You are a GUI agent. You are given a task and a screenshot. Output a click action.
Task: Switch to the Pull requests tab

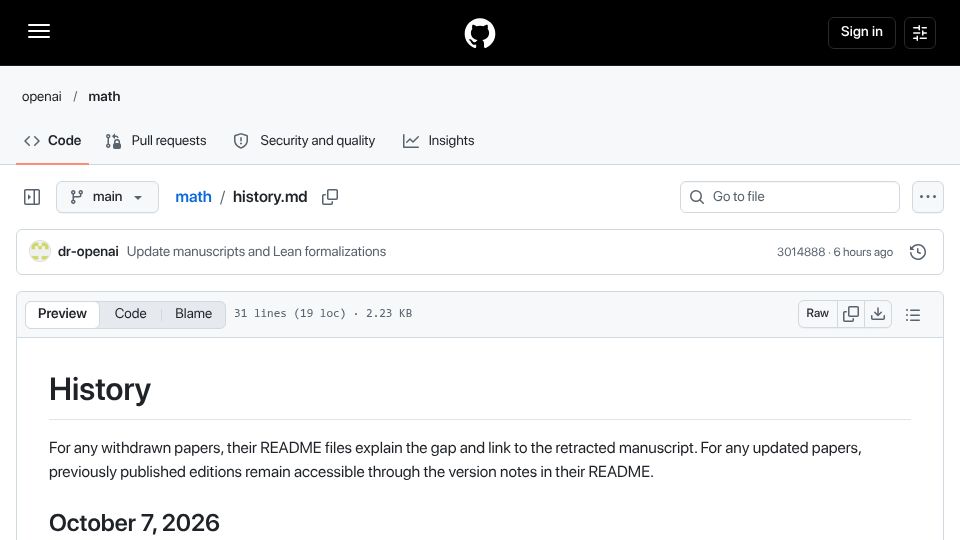point(156,141)
